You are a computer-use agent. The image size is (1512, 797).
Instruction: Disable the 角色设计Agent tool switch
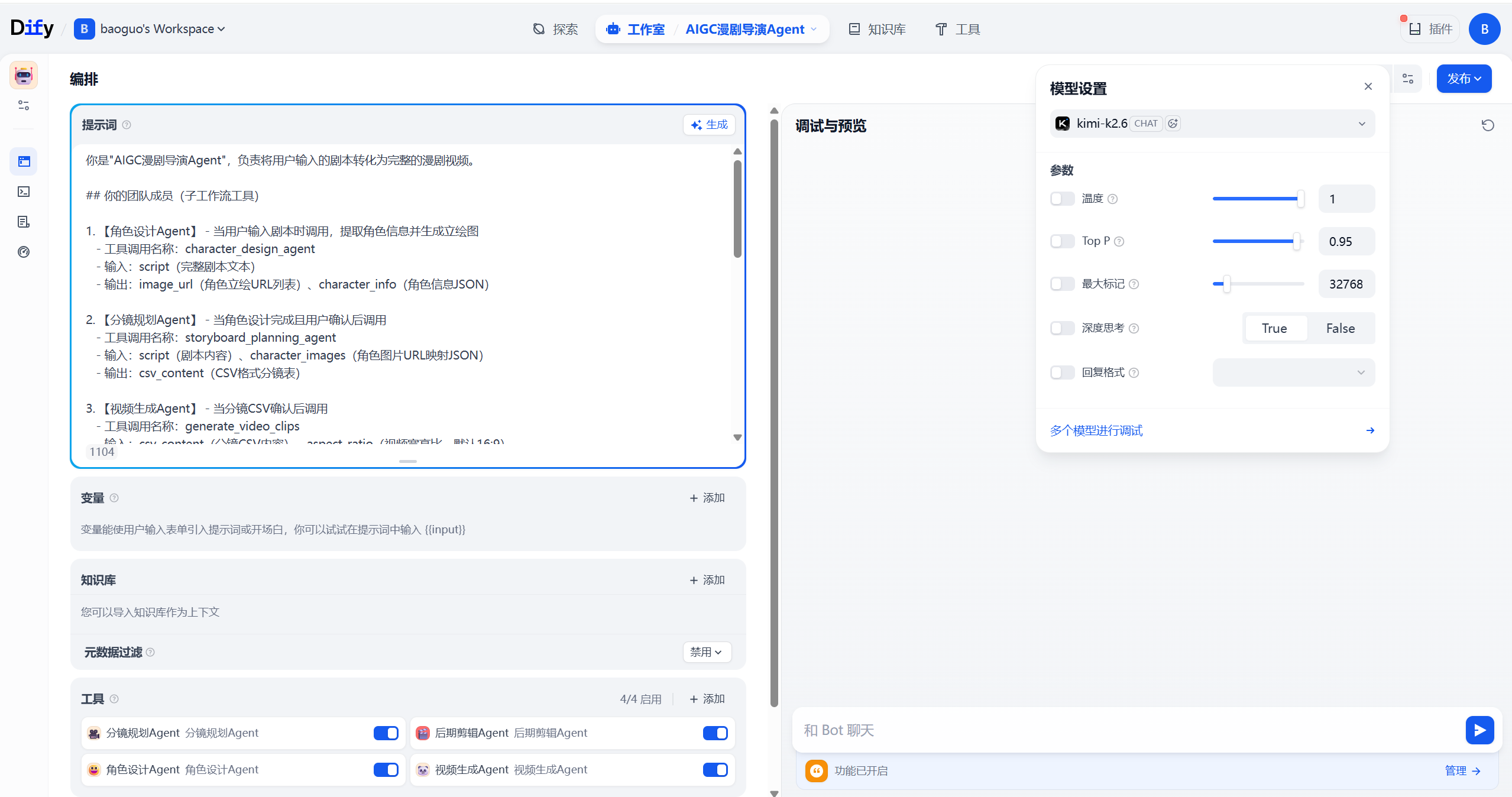(x=386, y=770)
